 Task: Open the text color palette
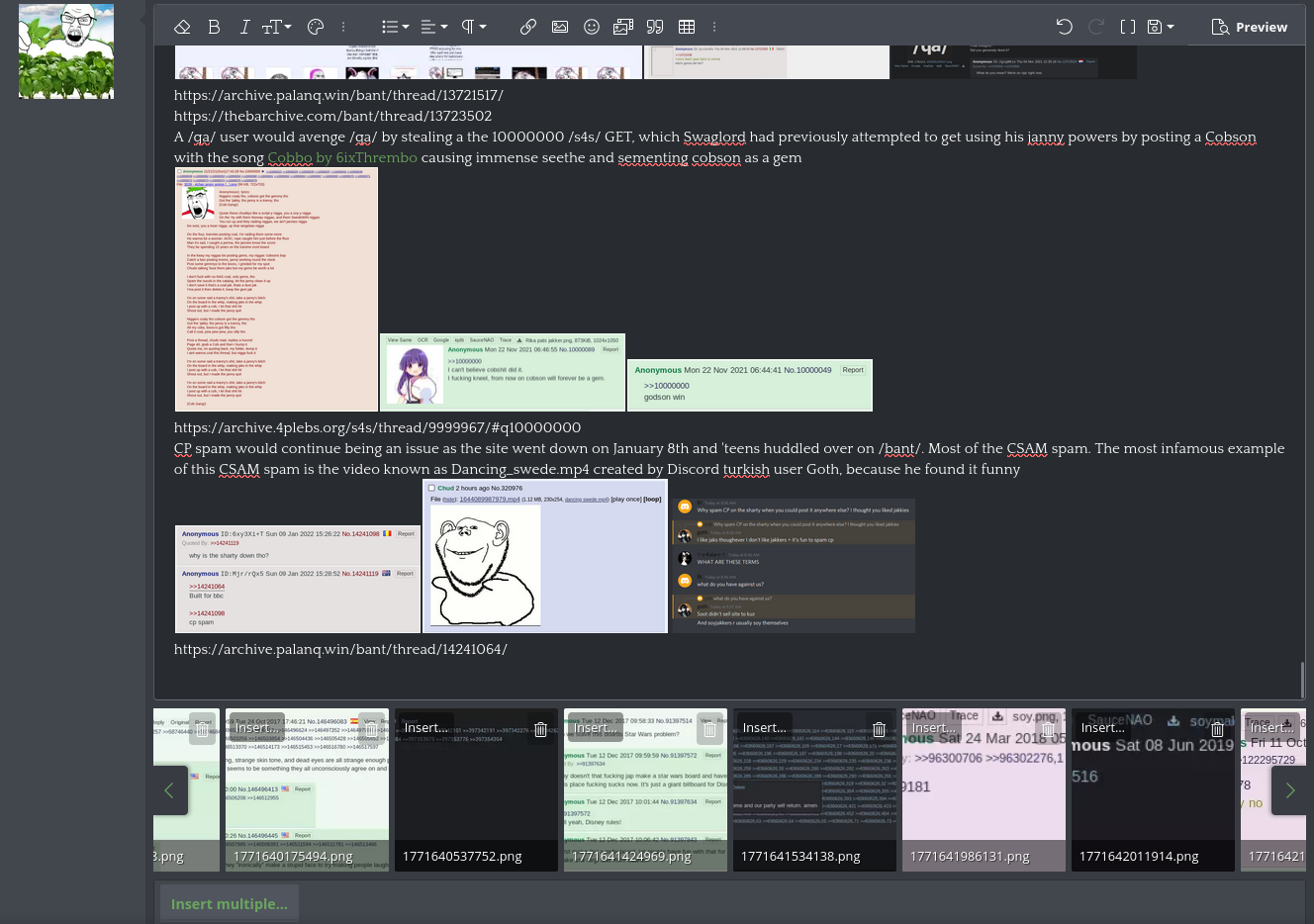pos(316,27)
